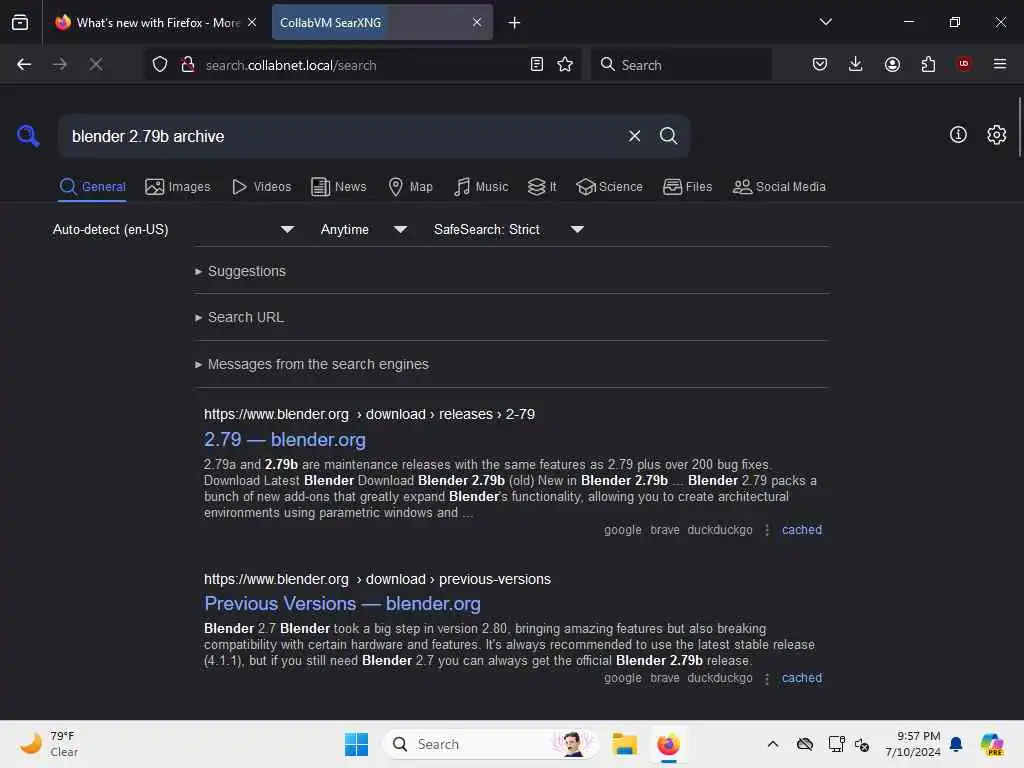This screenshot has height=768, width=1024.
Task: Open the 2.79 — blender.org result
Action: (285, 440)
